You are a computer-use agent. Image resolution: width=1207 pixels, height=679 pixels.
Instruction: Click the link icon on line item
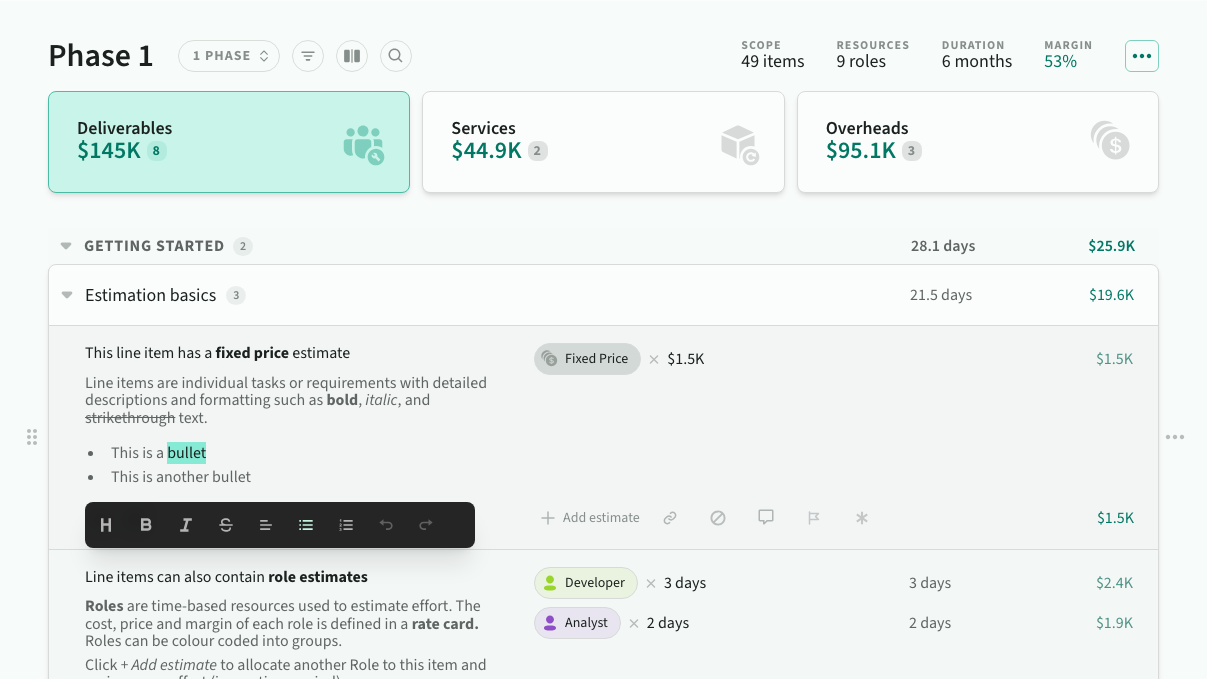click(670, 518)
